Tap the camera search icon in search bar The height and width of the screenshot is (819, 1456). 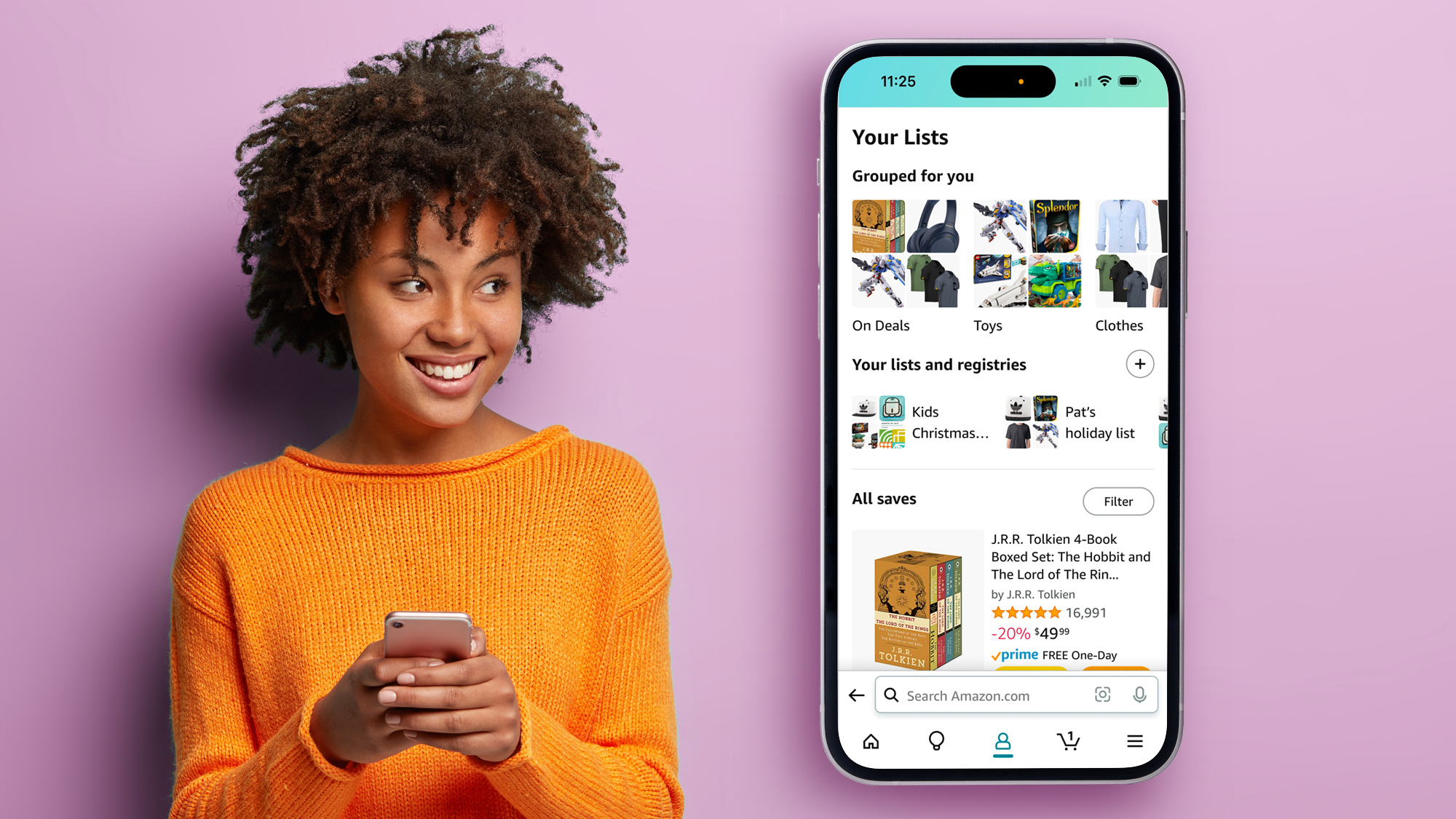(x=1102, y=694)
